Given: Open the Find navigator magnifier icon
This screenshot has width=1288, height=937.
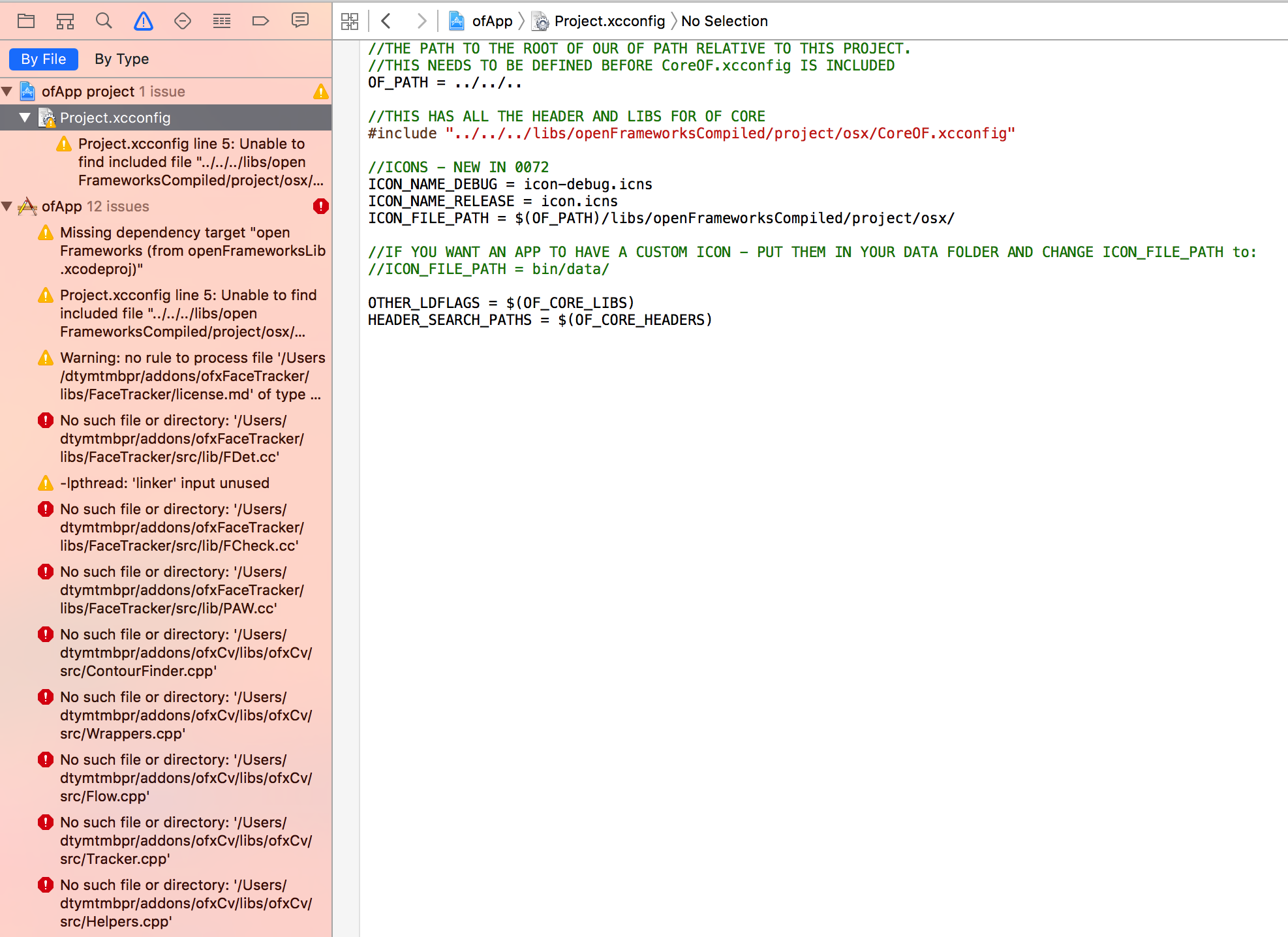Looking at the screenshot, I should coord(104,21).
